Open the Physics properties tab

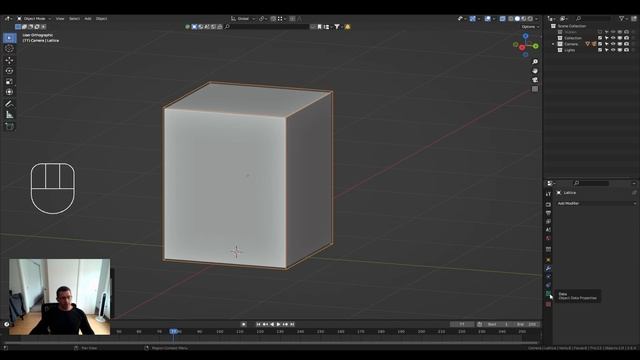548,277
